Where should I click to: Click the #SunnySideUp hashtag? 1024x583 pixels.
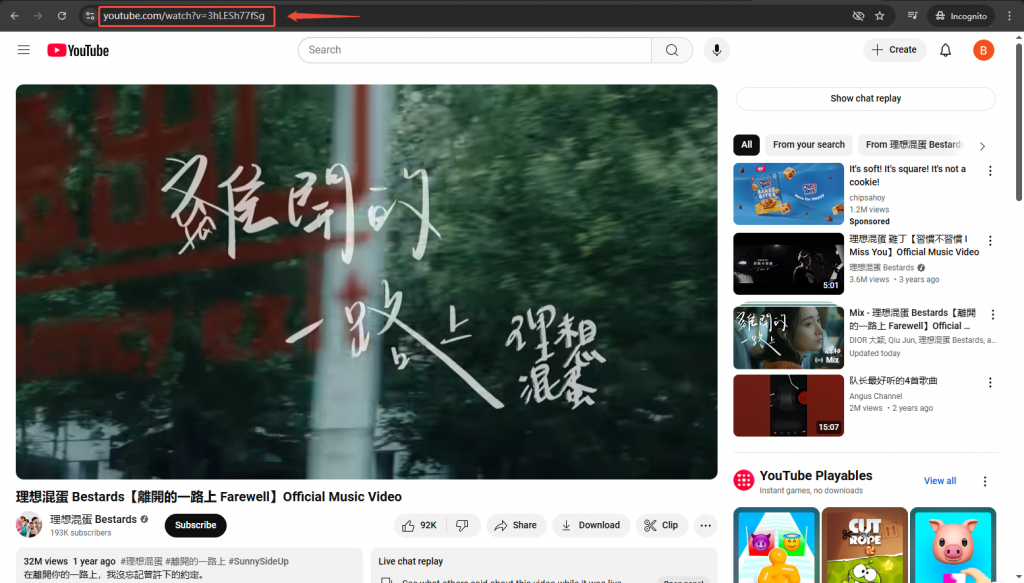[258, 561]
